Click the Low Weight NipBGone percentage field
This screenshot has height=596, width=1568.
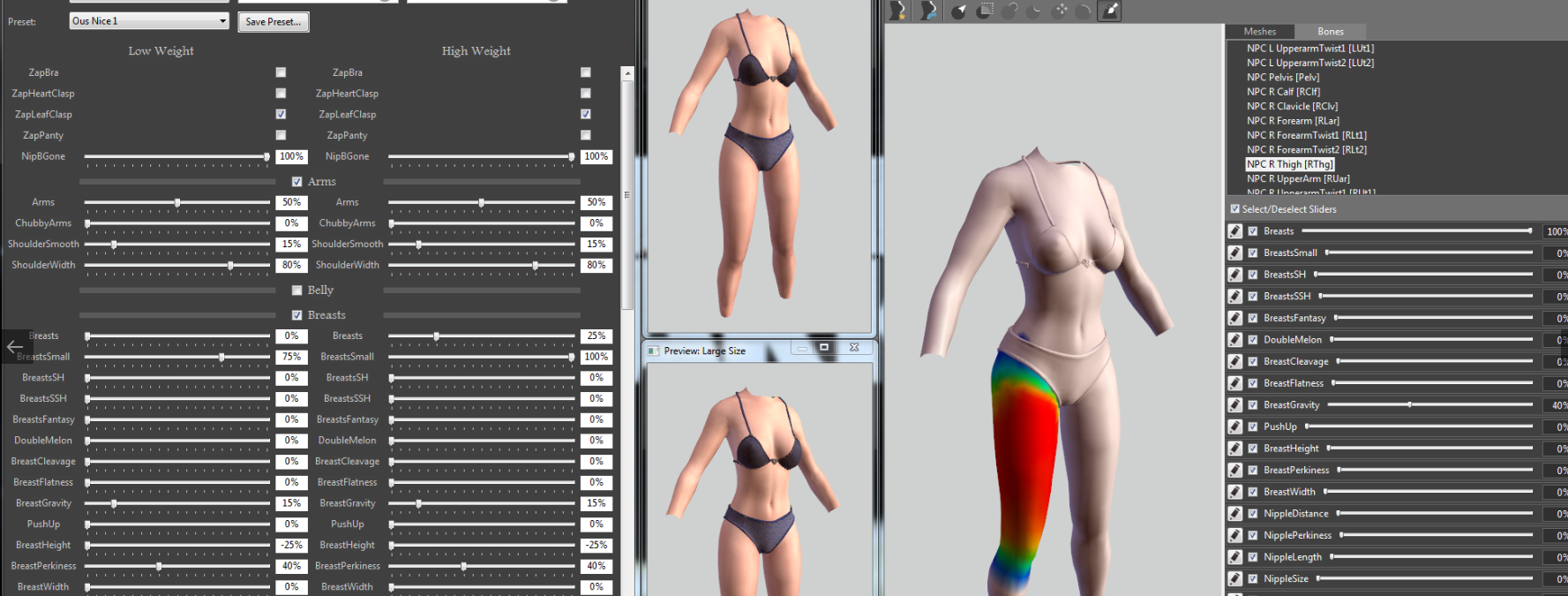(292, 156)
